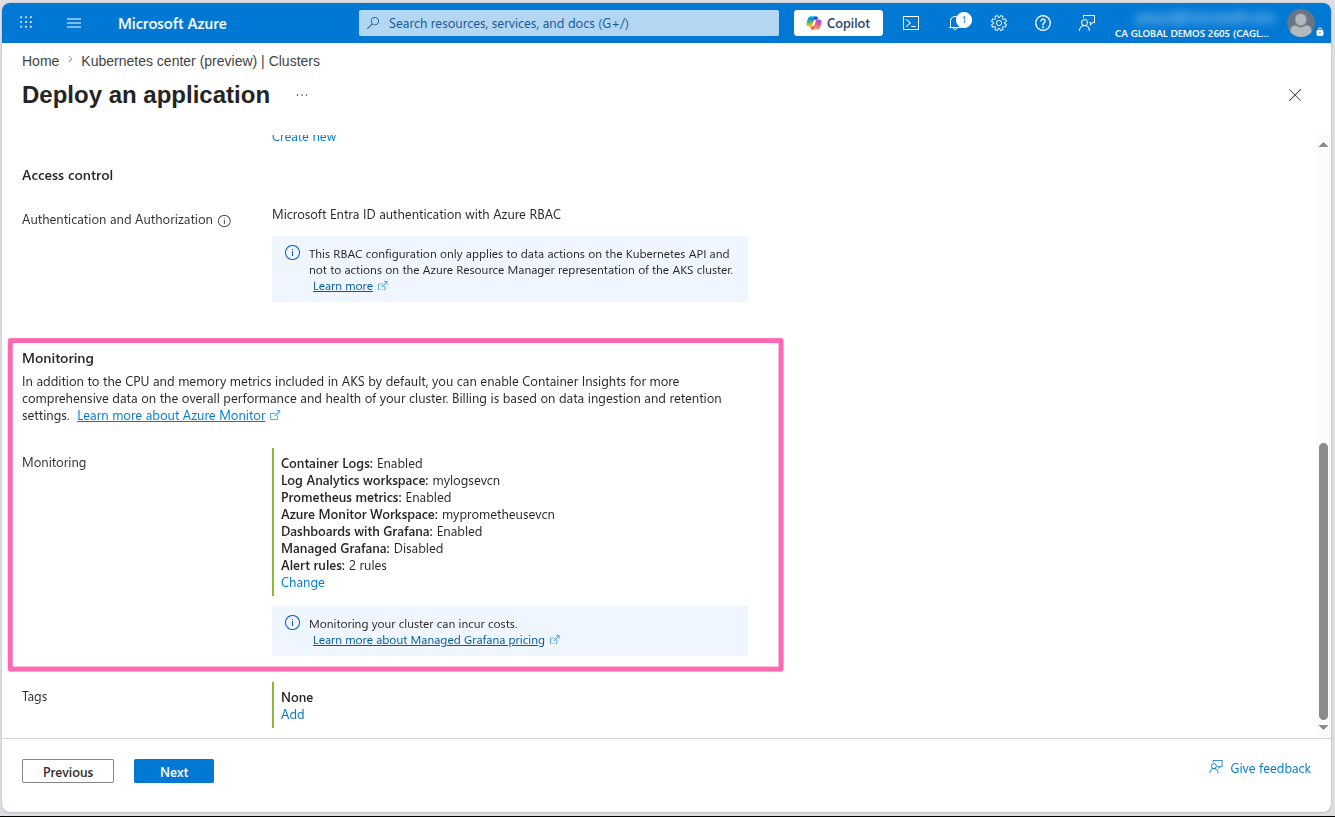Open the hamburger portal menu
The height and width of the screenshot is (817, 1335).
click(x=74, y=22)
